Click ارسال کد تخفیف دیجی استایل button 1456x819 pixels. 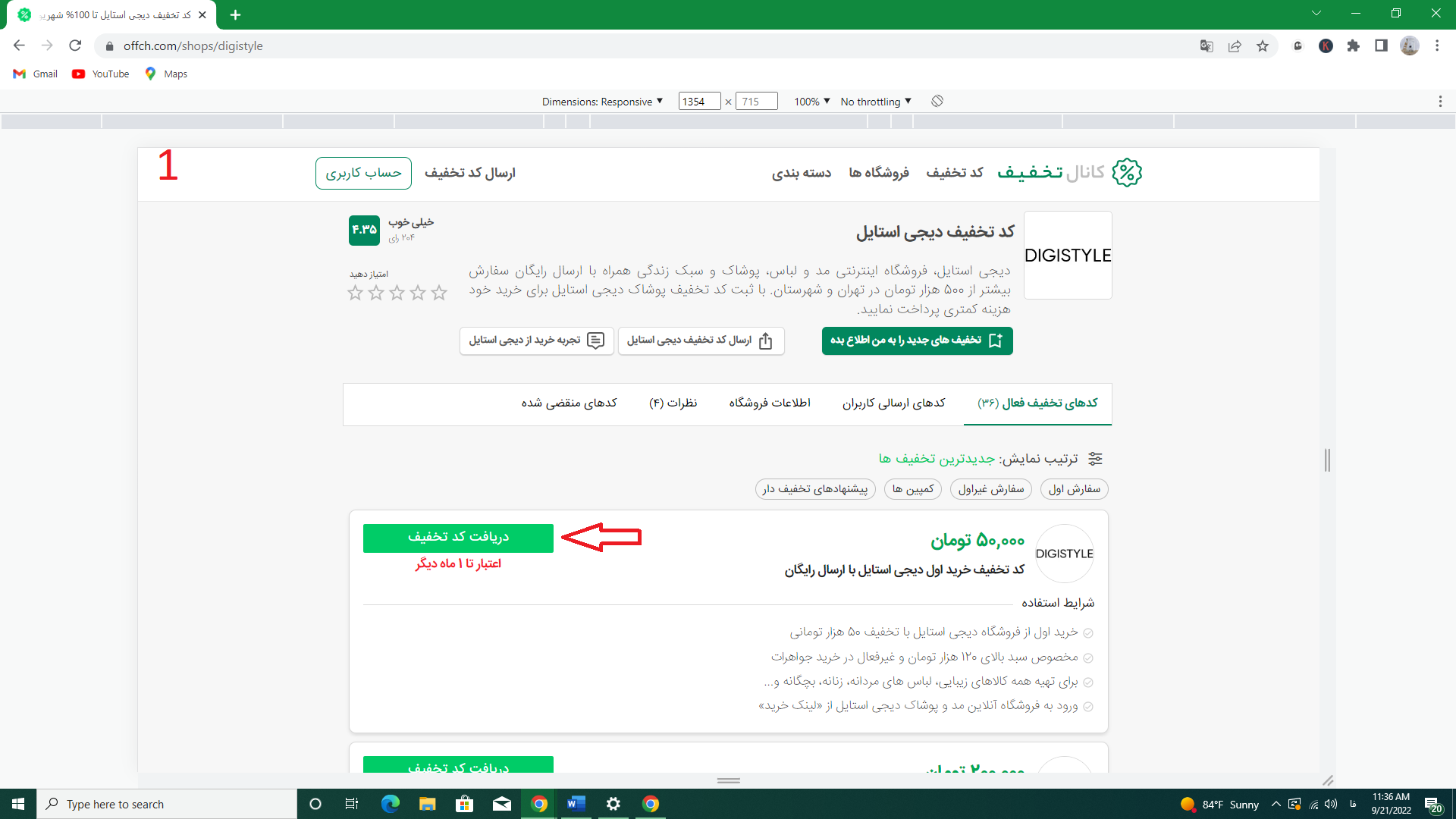pos(701,340)
